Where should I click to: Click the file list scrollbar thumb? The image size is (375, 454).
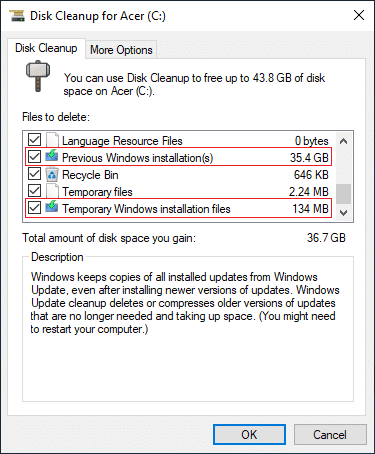click(343, 194)
